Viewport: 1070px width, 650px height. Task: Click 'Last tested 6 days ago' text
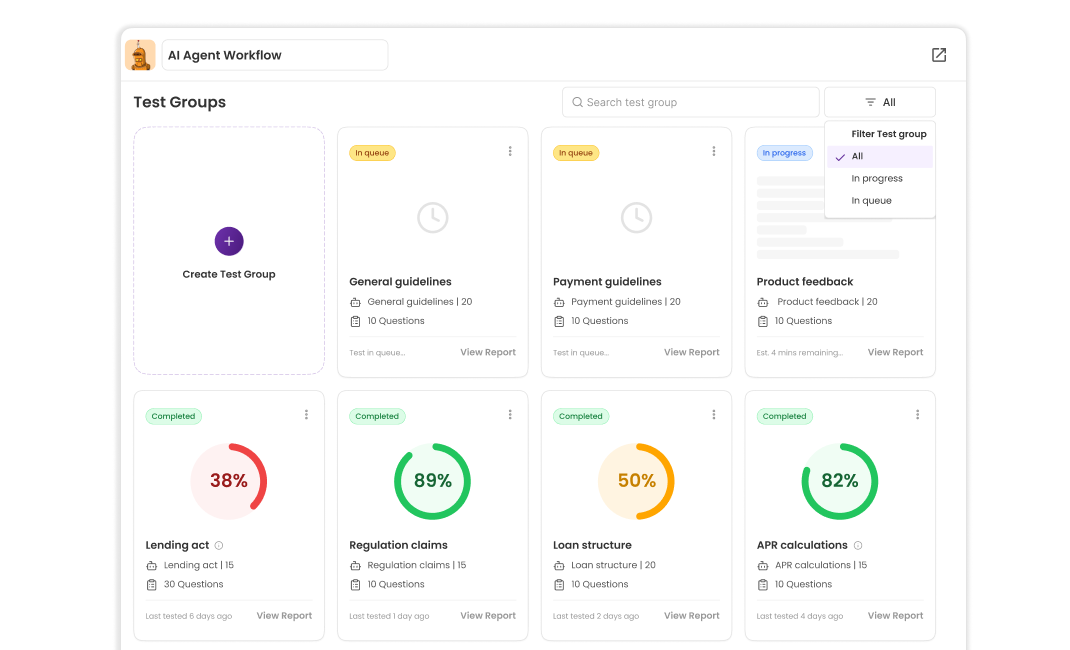click(189, 616)
